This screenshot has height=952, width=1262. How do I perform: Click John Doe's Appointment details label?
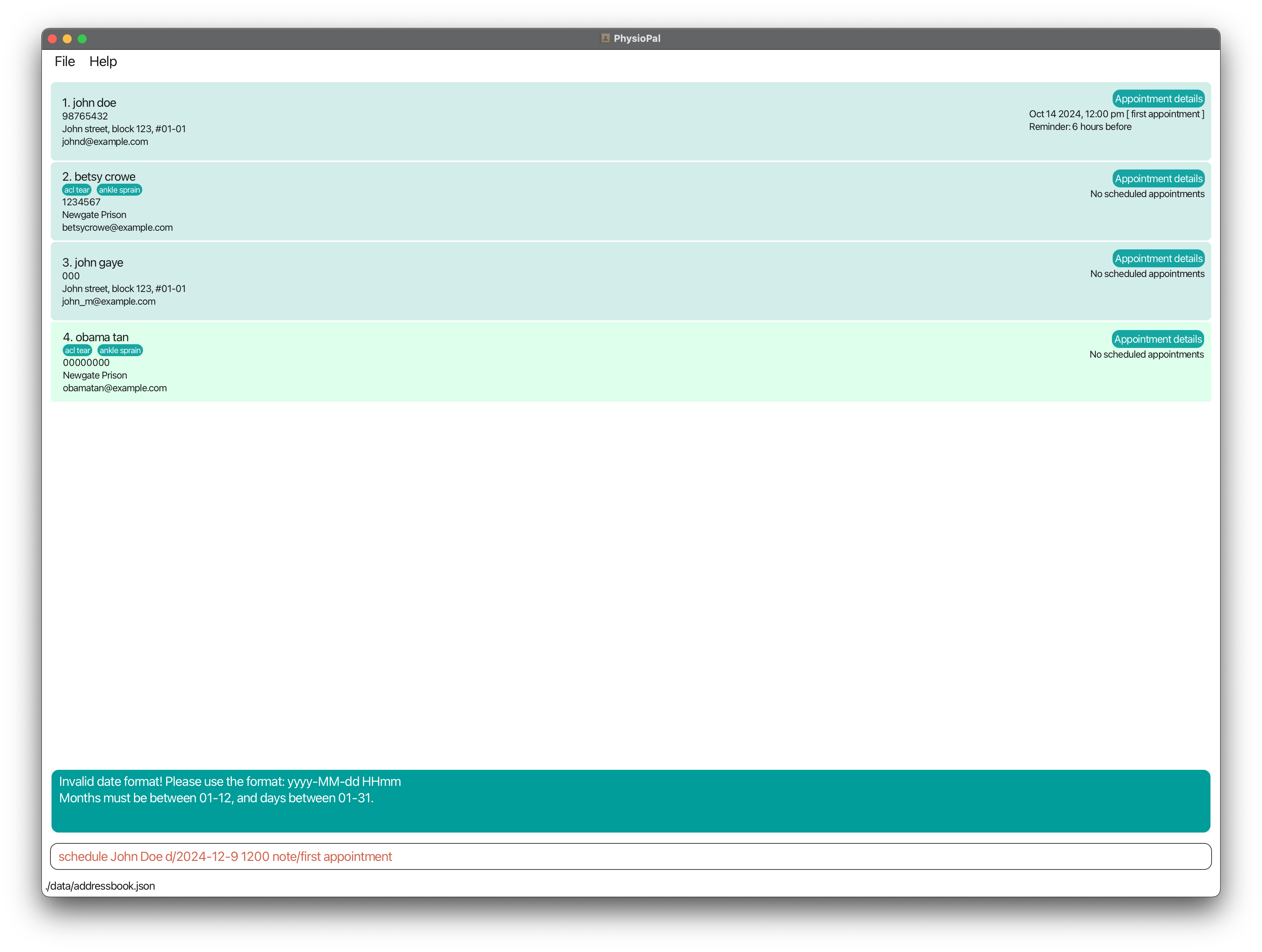tap(1158, 99)
